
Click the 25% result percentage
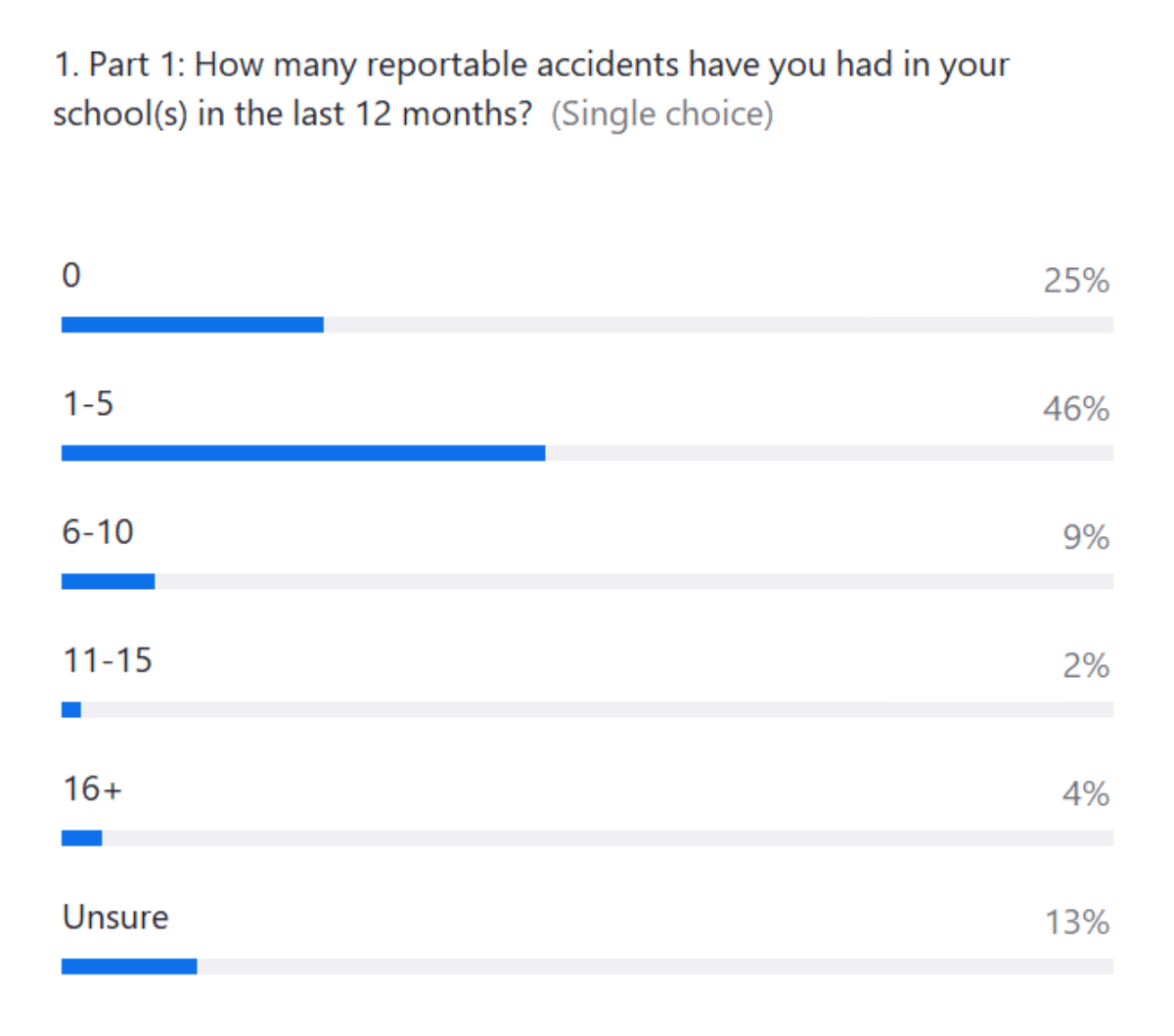[1075, 282]
